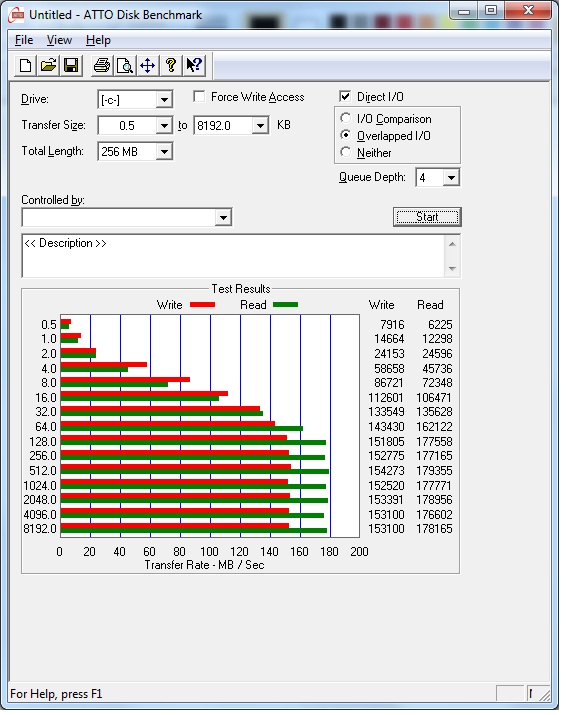Open the View menu
This screenshot has height=715, width=566.
(x=59, y=40)
